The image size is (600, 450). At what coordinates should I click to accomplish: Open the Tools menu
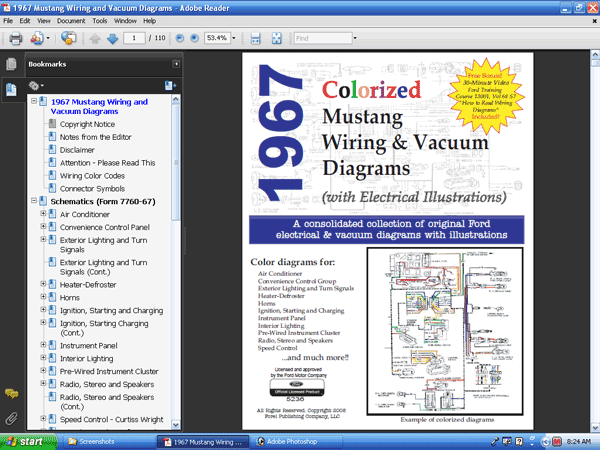pyautogui.click(x=99, y=21)
